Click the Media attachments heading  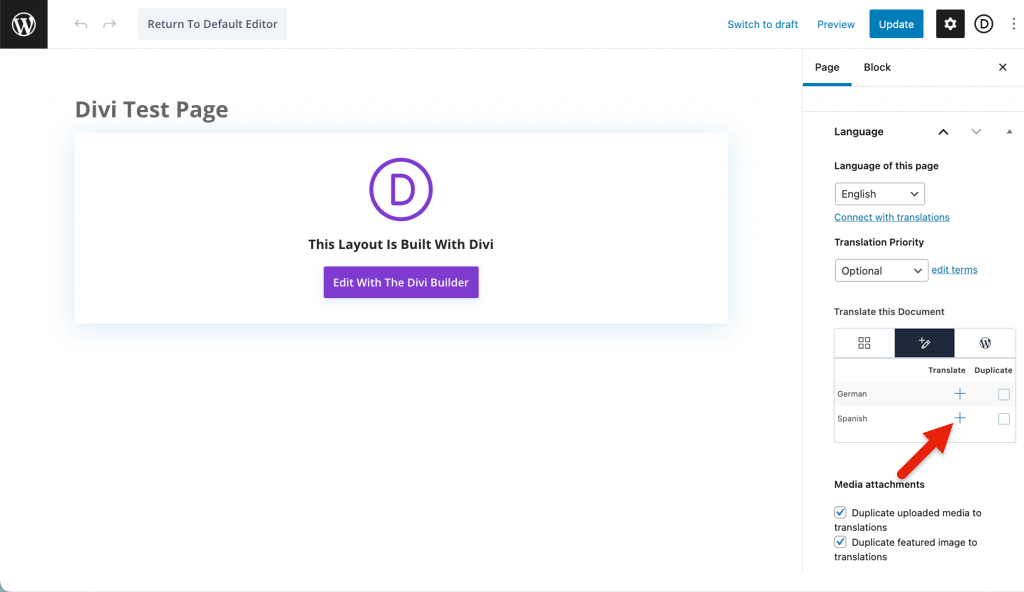879,484
